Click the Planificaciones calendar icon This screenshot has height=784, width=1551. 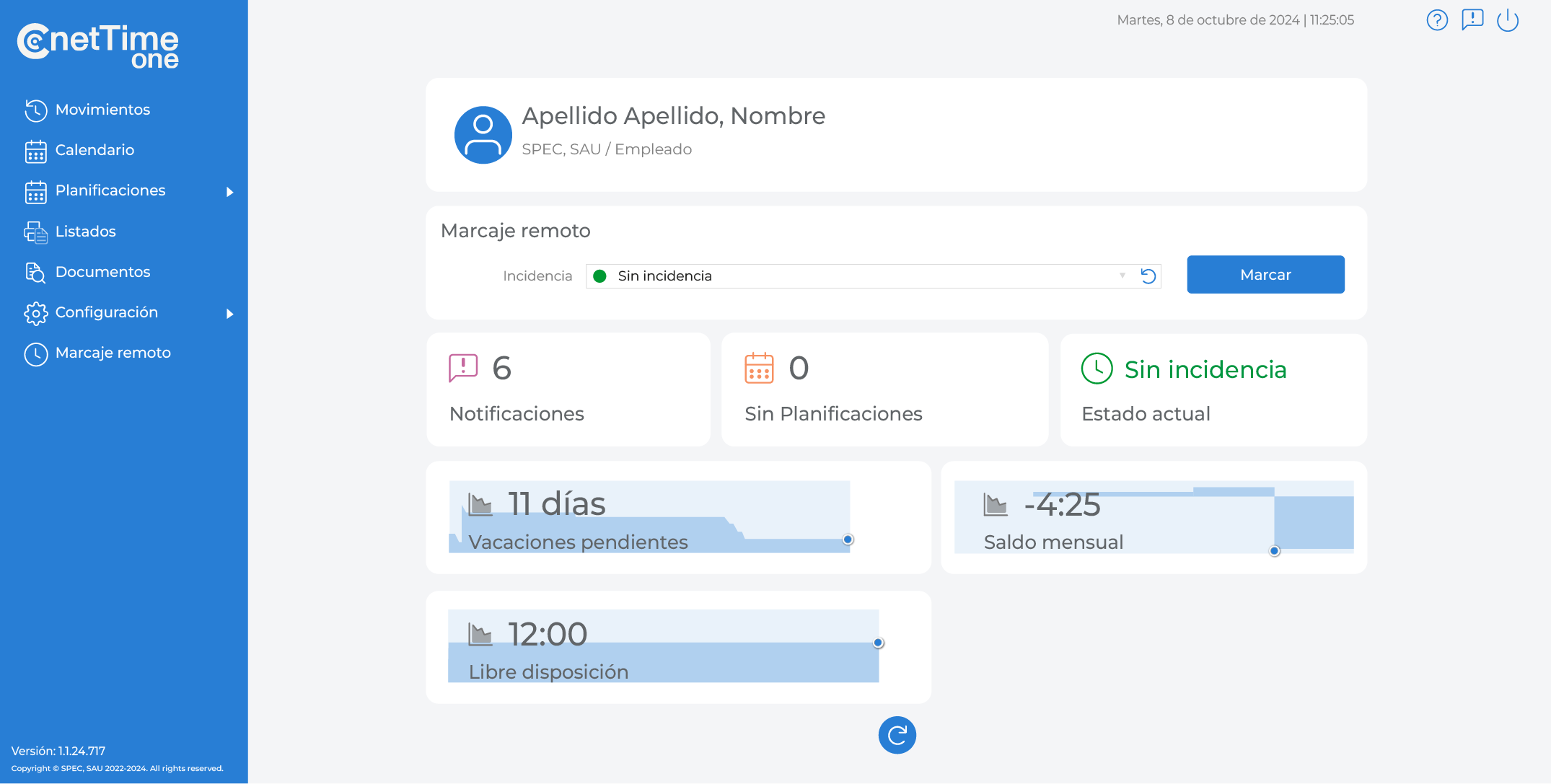point(36,191)
